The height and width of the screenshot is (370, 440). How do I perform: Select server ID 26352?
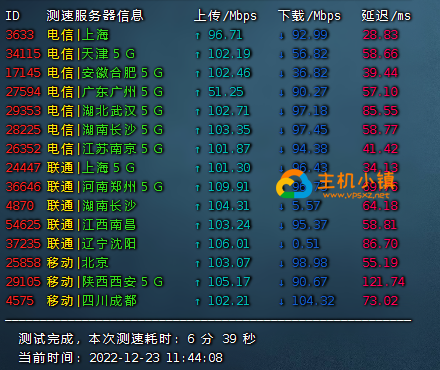(x=23, y=149)
